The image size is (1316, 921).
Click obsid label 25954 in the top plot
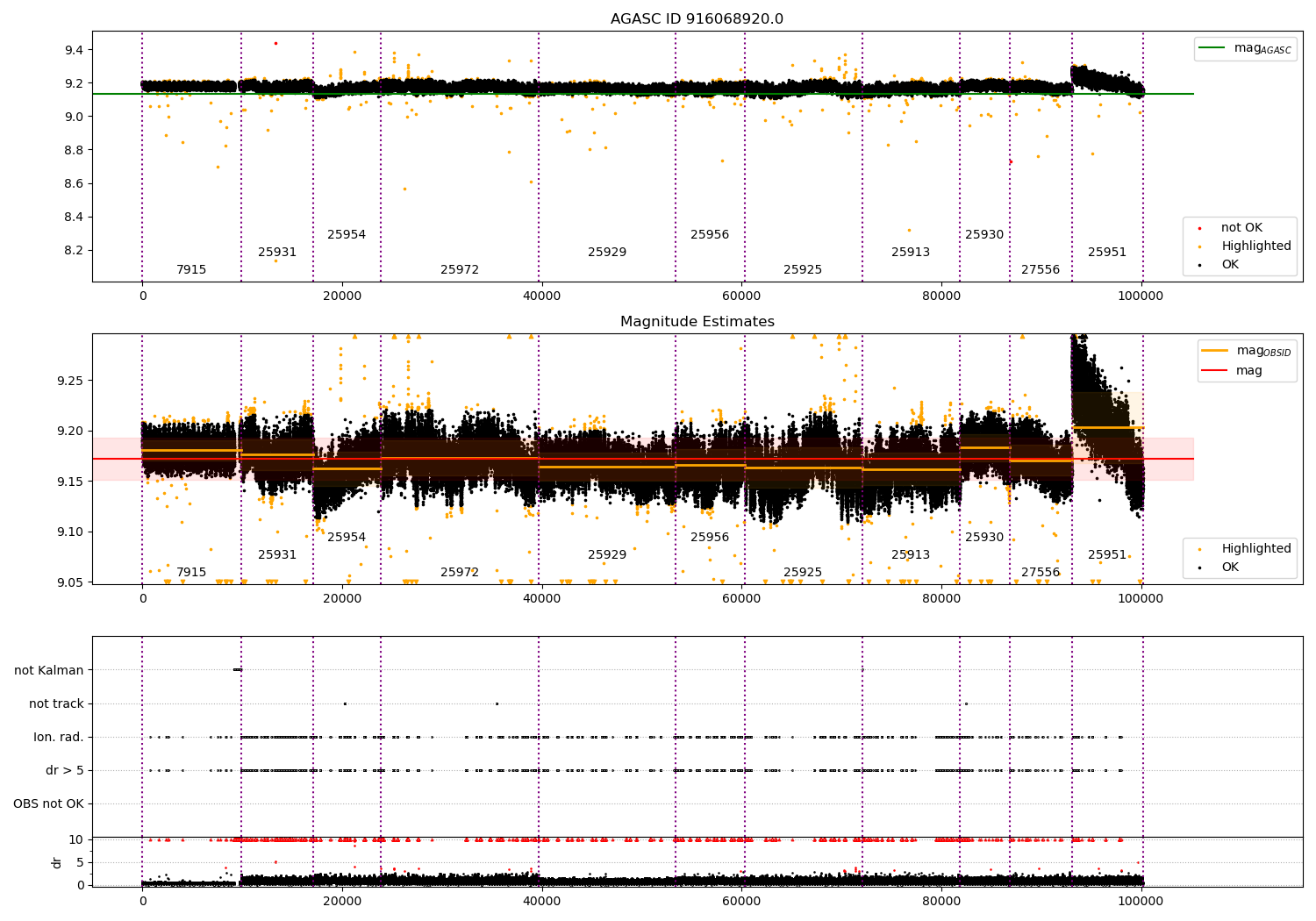click(x=347, y=235)
